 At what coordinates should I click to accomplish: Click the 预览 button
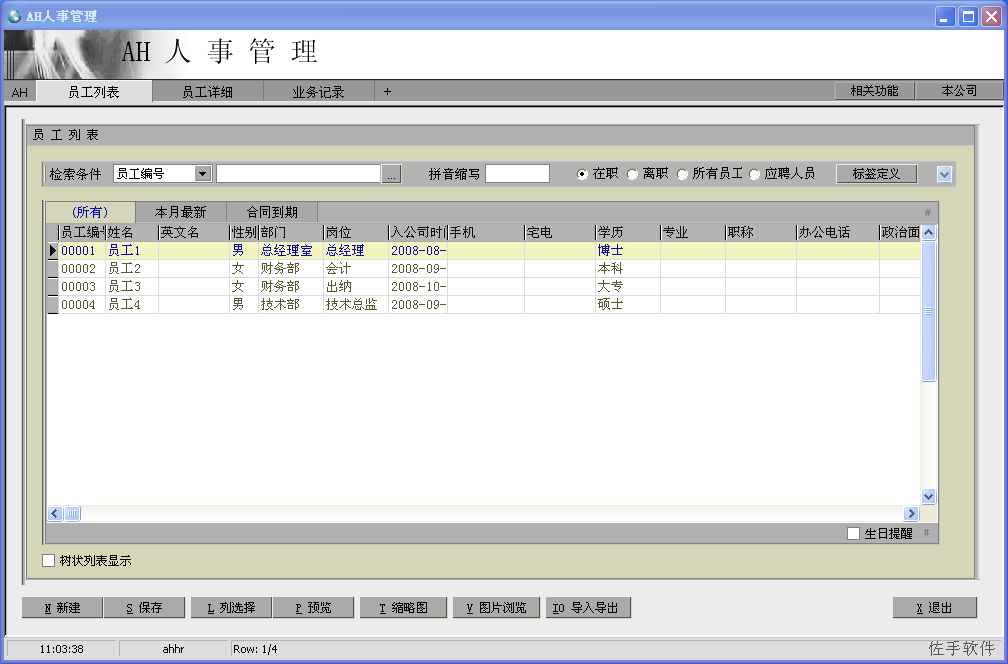click(313, 607)
